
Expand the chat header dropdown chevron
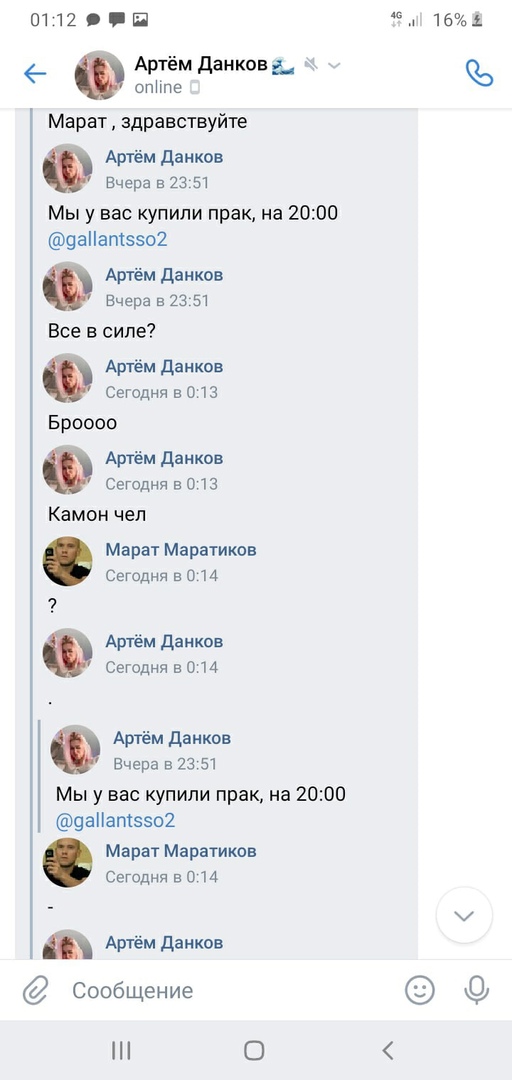[334, 65]
